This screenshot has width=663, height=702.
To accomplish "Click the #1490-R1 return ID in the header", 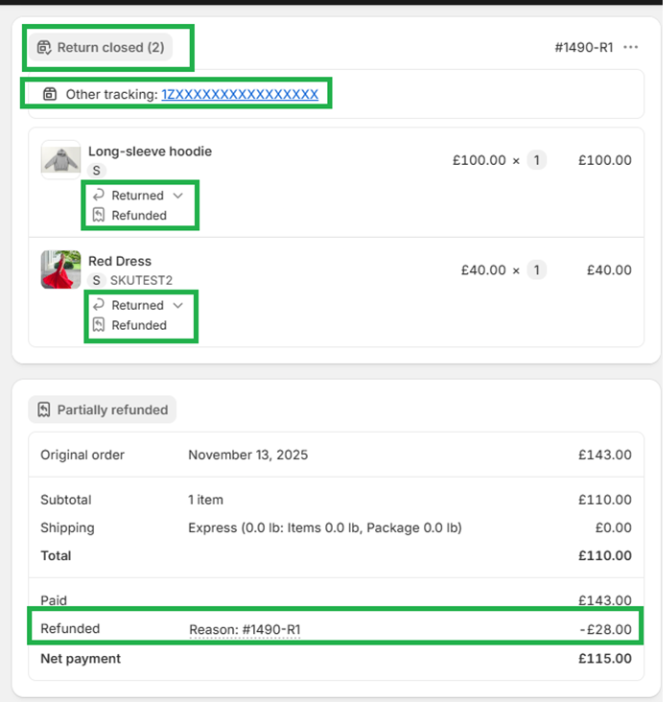I will click(584, 47).
